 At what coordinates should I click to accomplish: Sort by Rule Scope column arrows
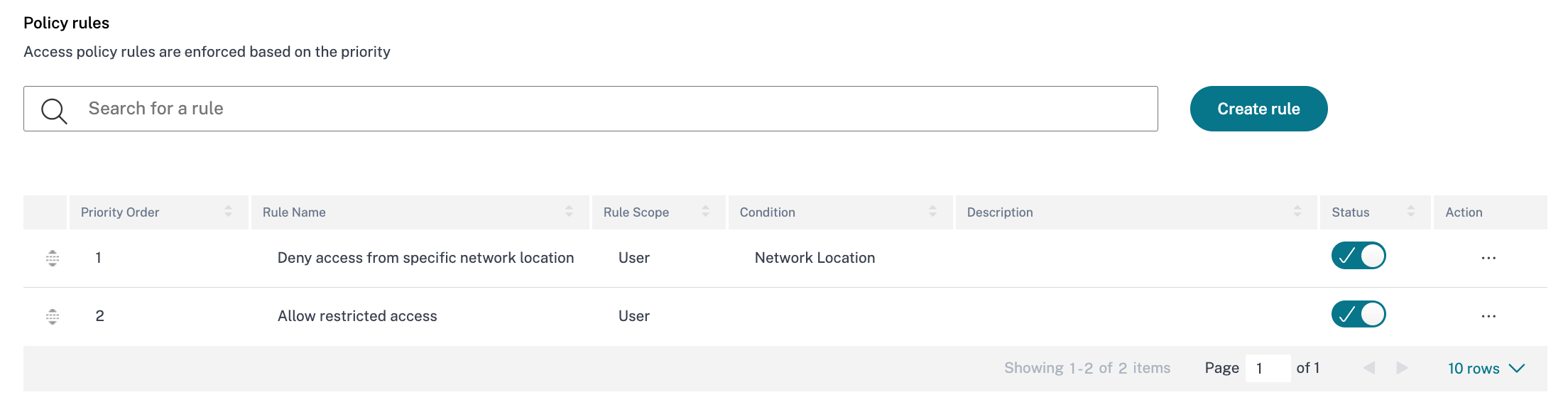pyautogui.click(x=705, y=212)
